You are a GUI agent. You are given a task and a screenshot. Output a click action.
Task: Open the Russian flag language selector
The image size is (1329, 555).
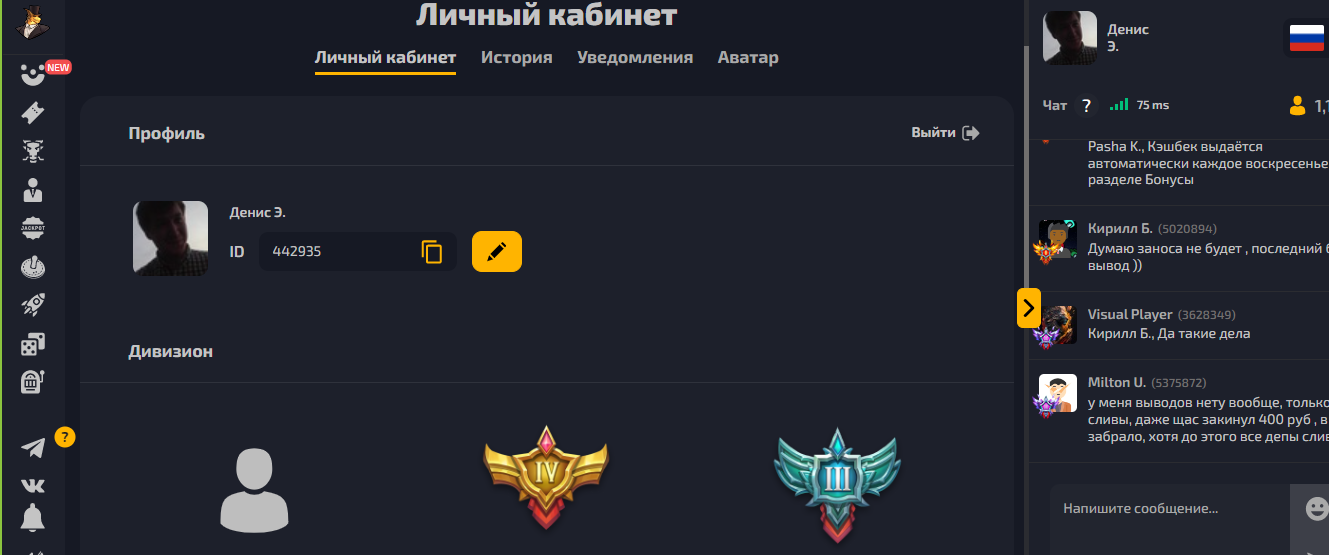[1306, 38]
